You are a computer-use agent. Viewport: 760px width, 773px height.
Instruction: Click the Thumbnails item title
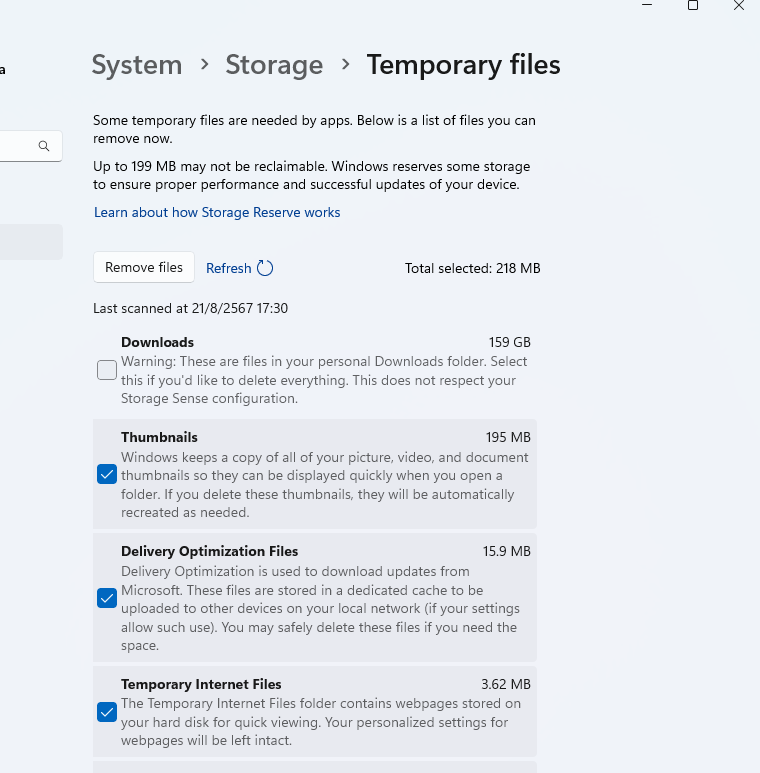[x=159, y=437]
